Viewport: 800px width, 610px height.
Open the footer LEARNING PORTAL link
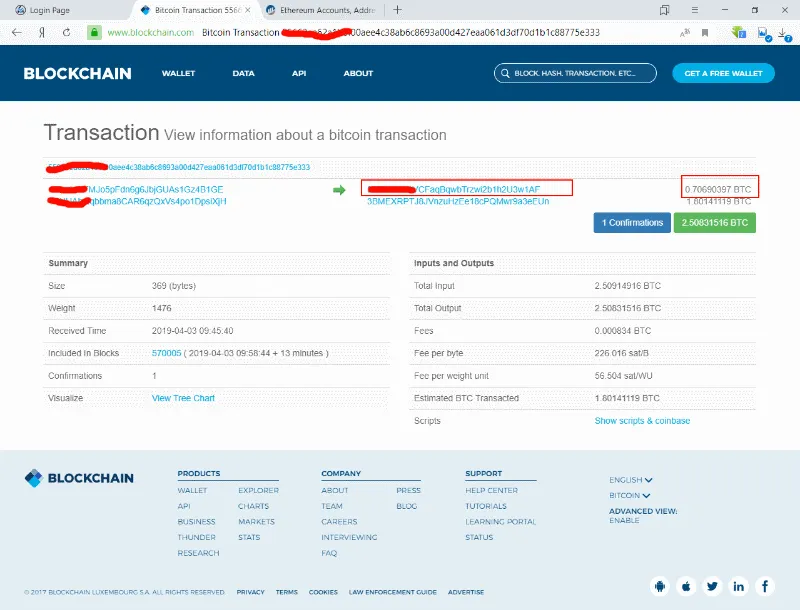501,522
